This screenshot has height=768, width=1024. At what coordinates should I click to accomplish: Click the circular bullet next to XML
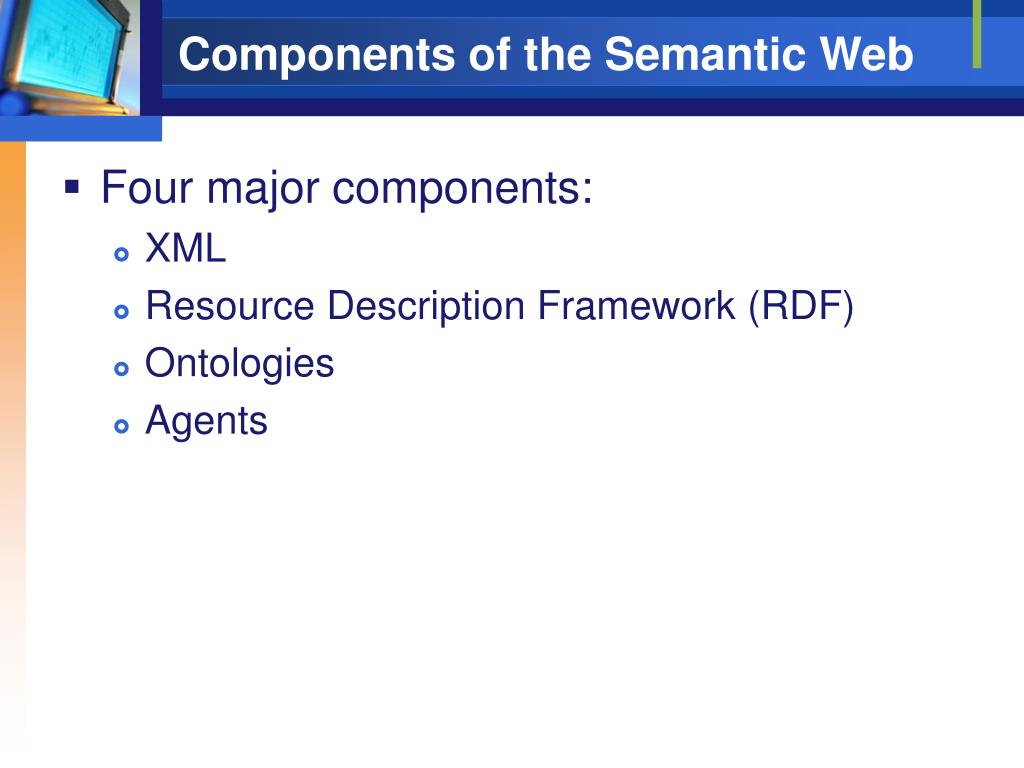click(x=121, y=254)
